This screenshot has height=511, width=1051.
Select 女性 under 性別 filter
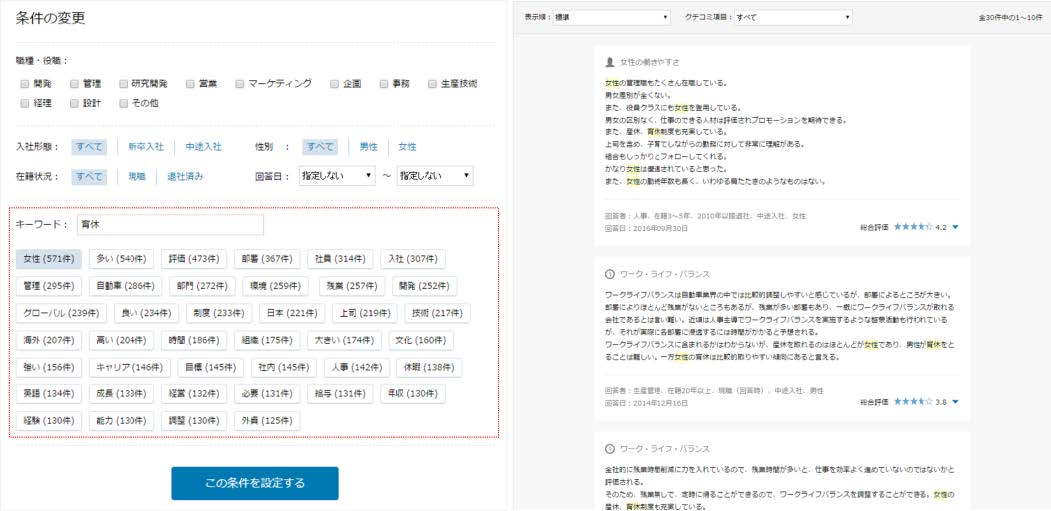pos(407,146)
